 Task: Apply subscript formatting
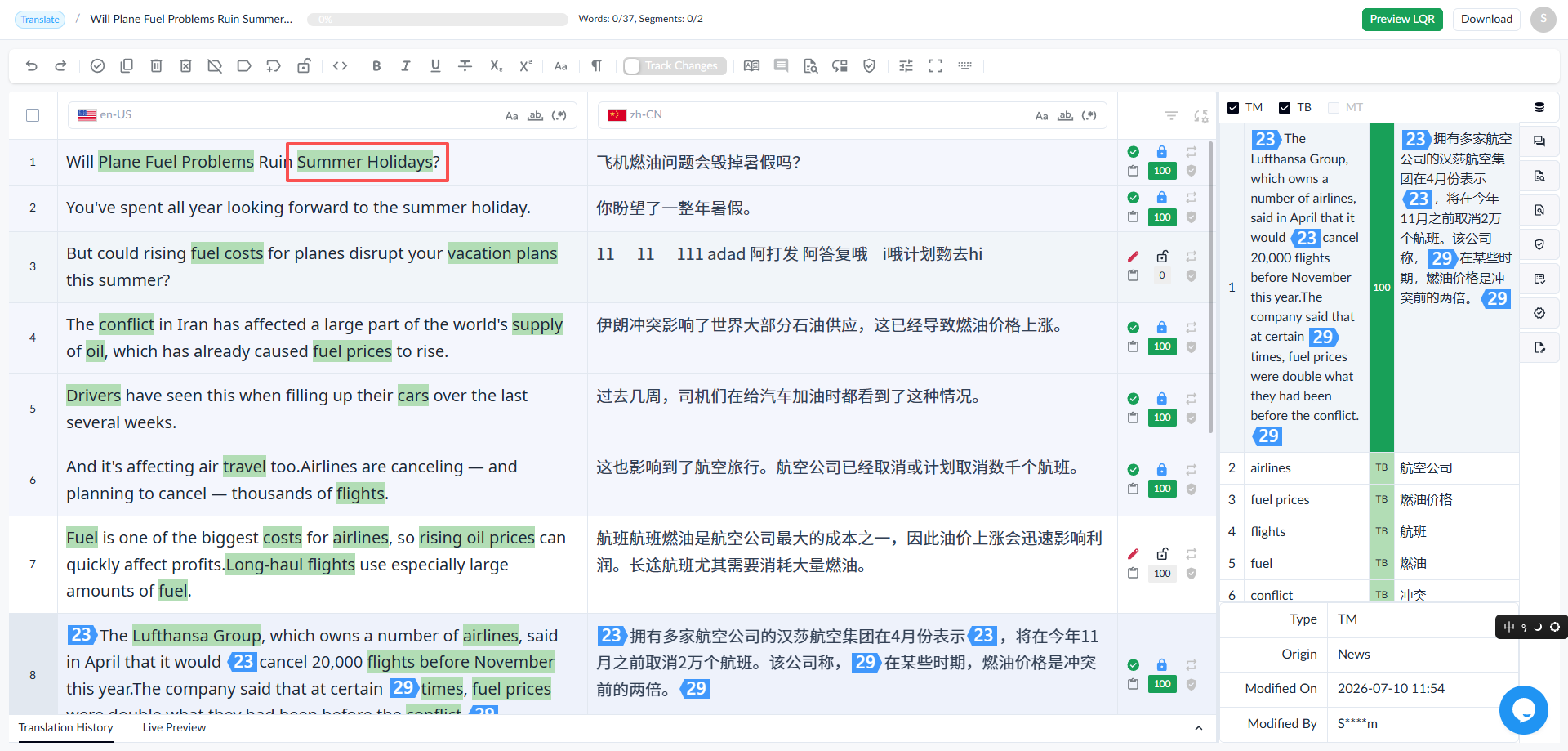pos(496,66)
